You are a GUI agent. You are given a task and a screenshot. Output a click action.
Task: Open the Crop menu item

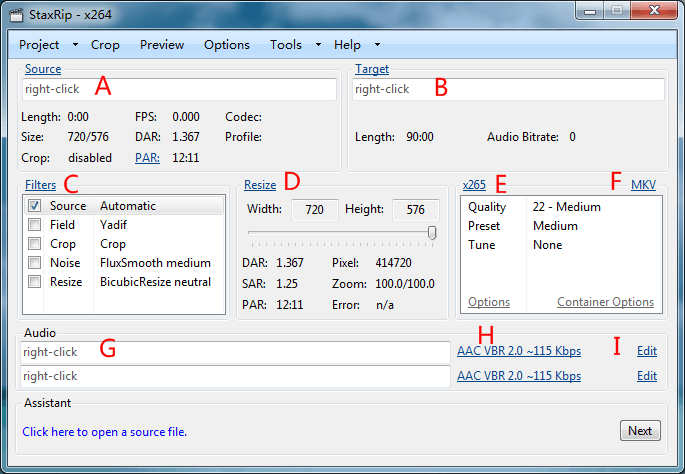[x=105, y=45]
